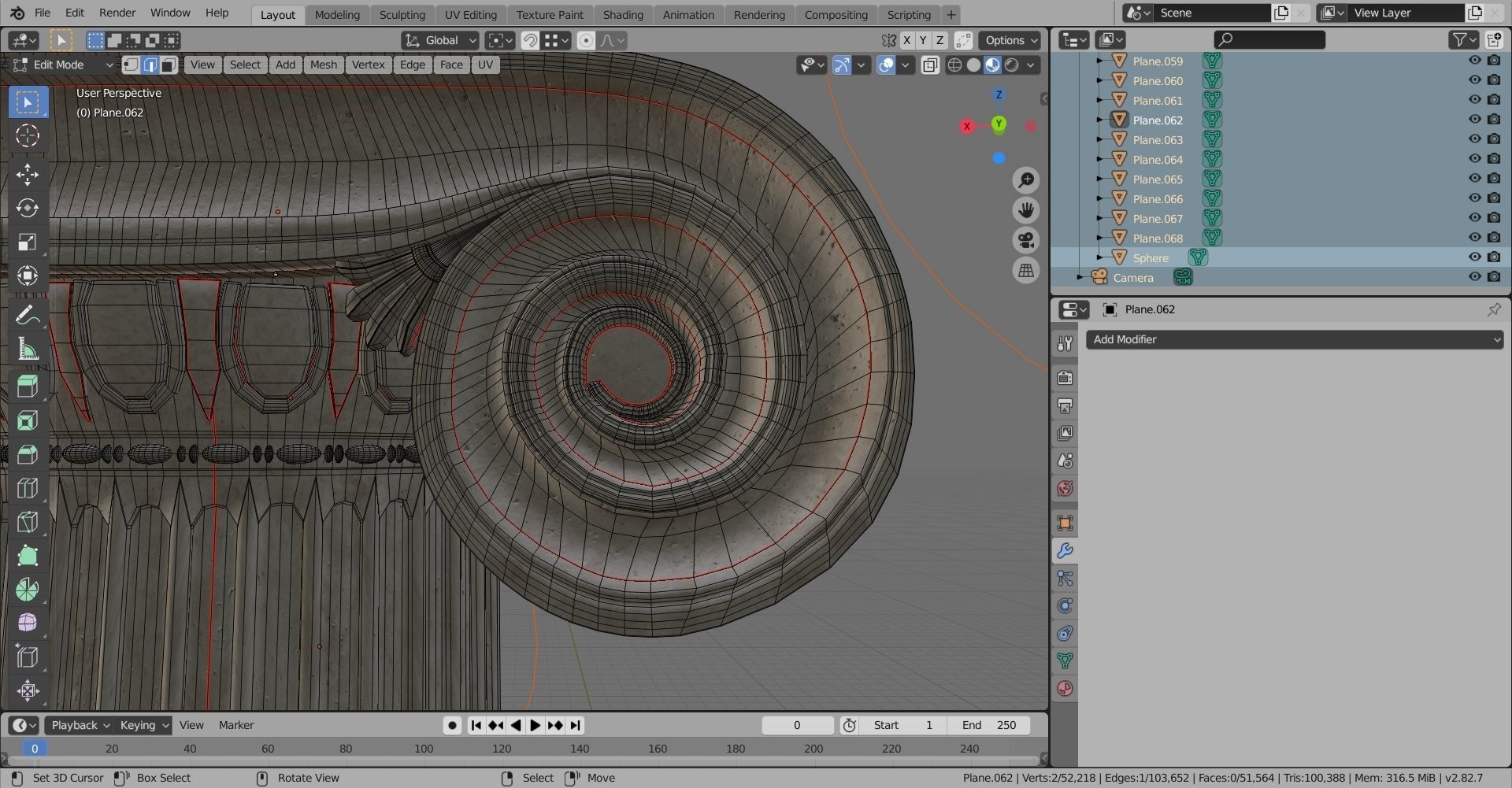
Task: Activate the Transform tool
Action: tap(28, 276)
